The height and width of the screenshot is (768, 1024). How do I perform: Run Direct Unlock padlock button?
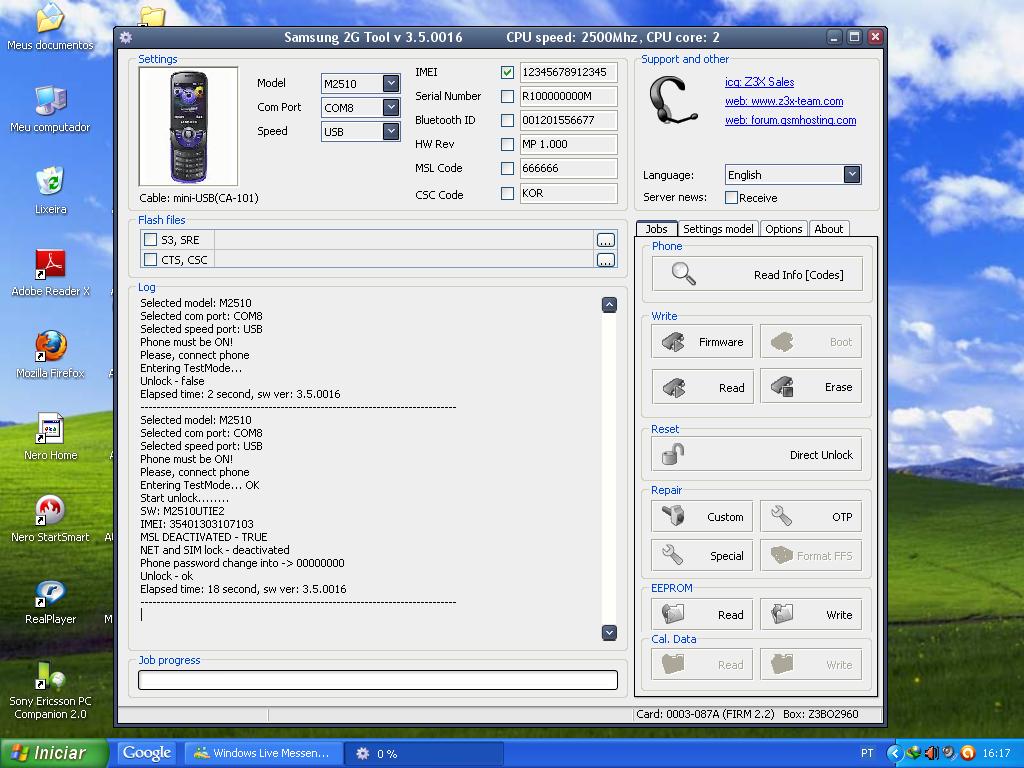(757, 455)
